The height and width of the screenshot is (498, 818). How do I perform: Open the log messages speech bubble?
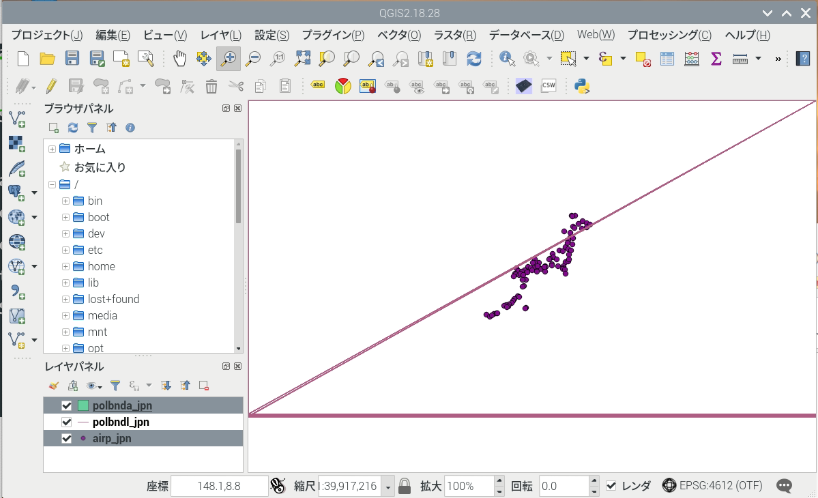[784, 486]
